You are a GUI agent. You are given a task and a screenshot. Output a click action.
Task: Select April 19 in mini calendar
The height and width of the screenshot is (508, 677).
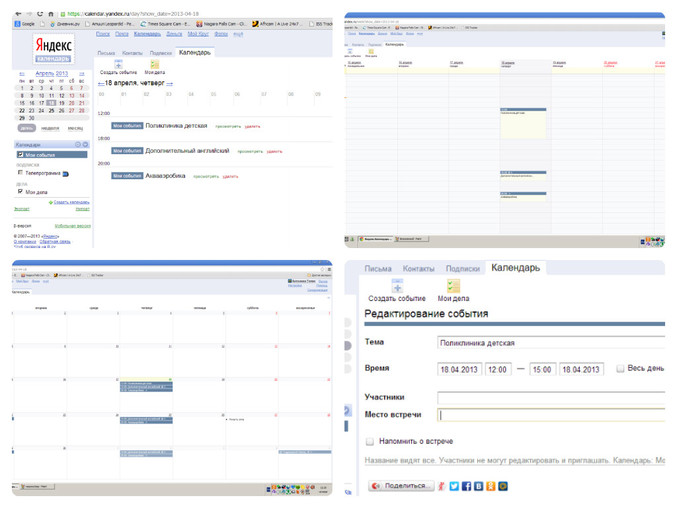click(x=61, y=103)
